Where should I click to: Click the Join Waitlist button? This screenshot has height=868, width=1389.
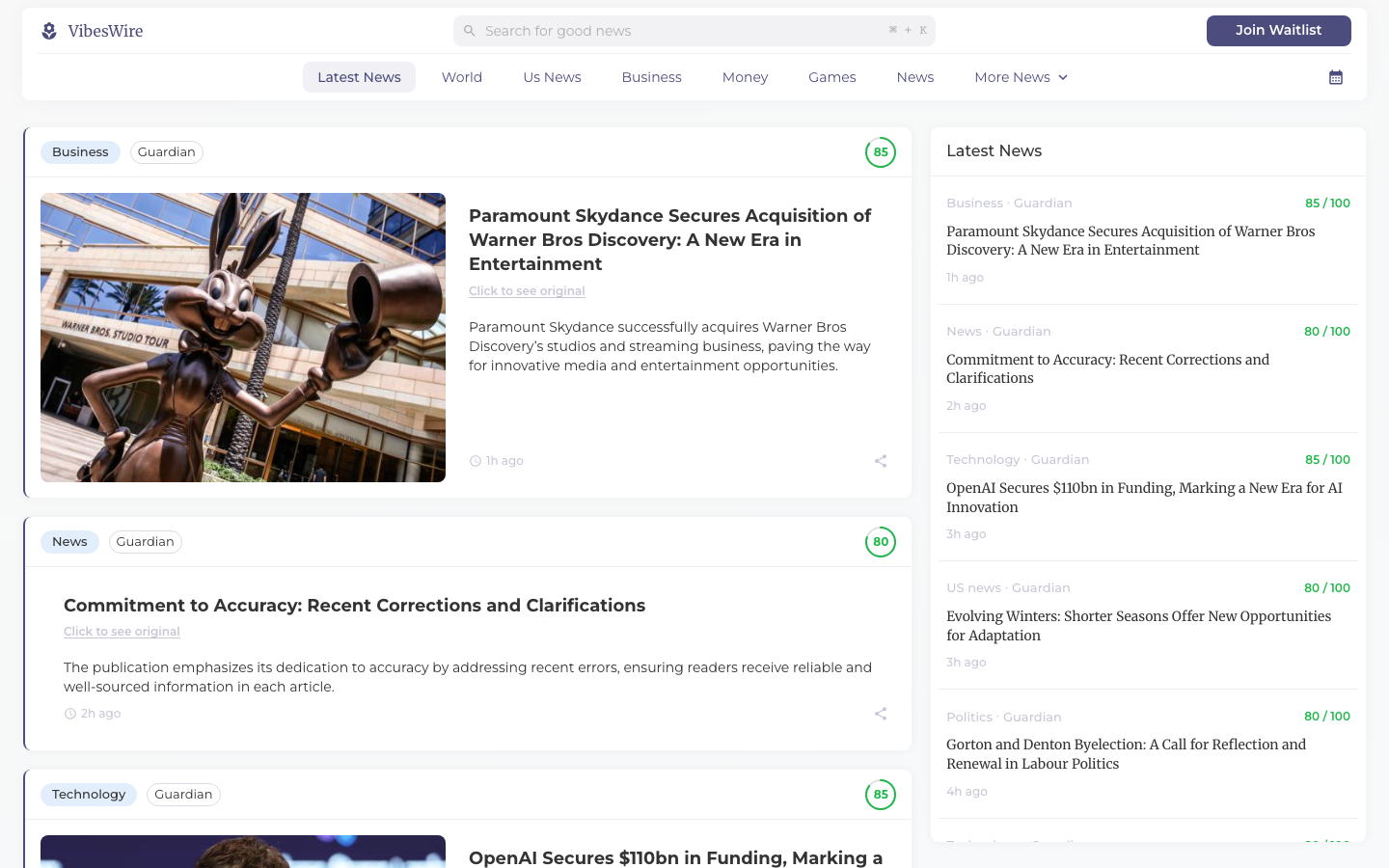pos(1278,30)
